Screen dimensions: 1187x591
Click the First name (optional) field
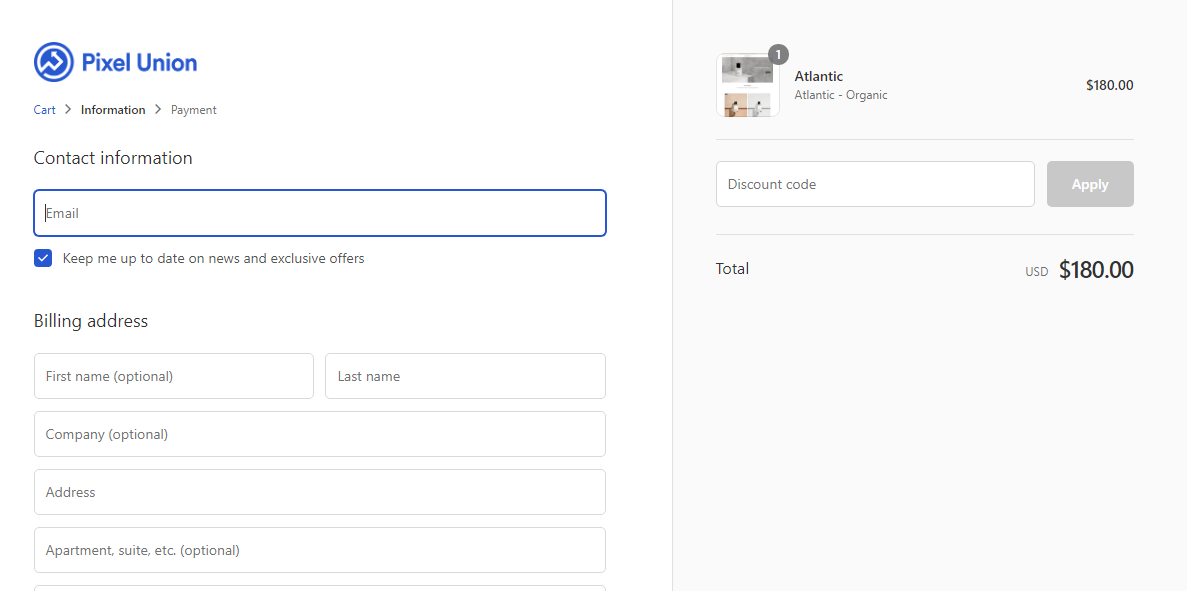[174, 376]
